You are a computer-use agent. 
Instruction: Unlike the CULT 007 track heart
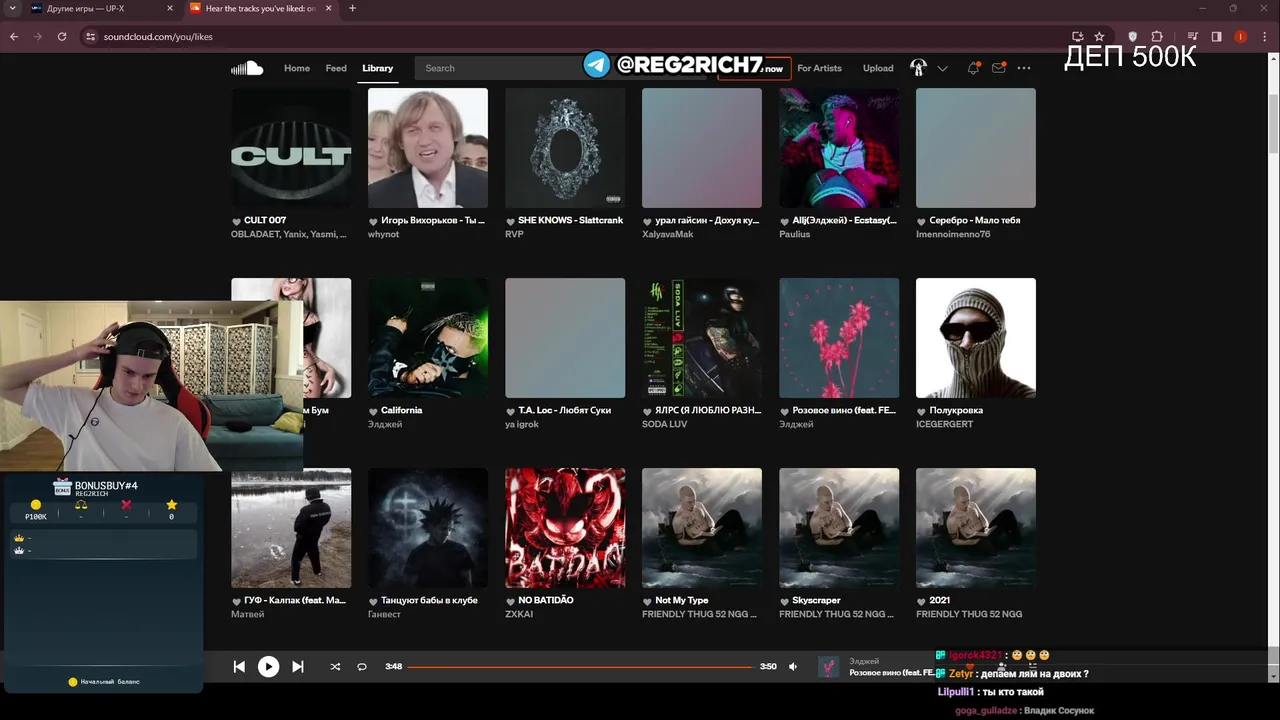click(237, 221)
